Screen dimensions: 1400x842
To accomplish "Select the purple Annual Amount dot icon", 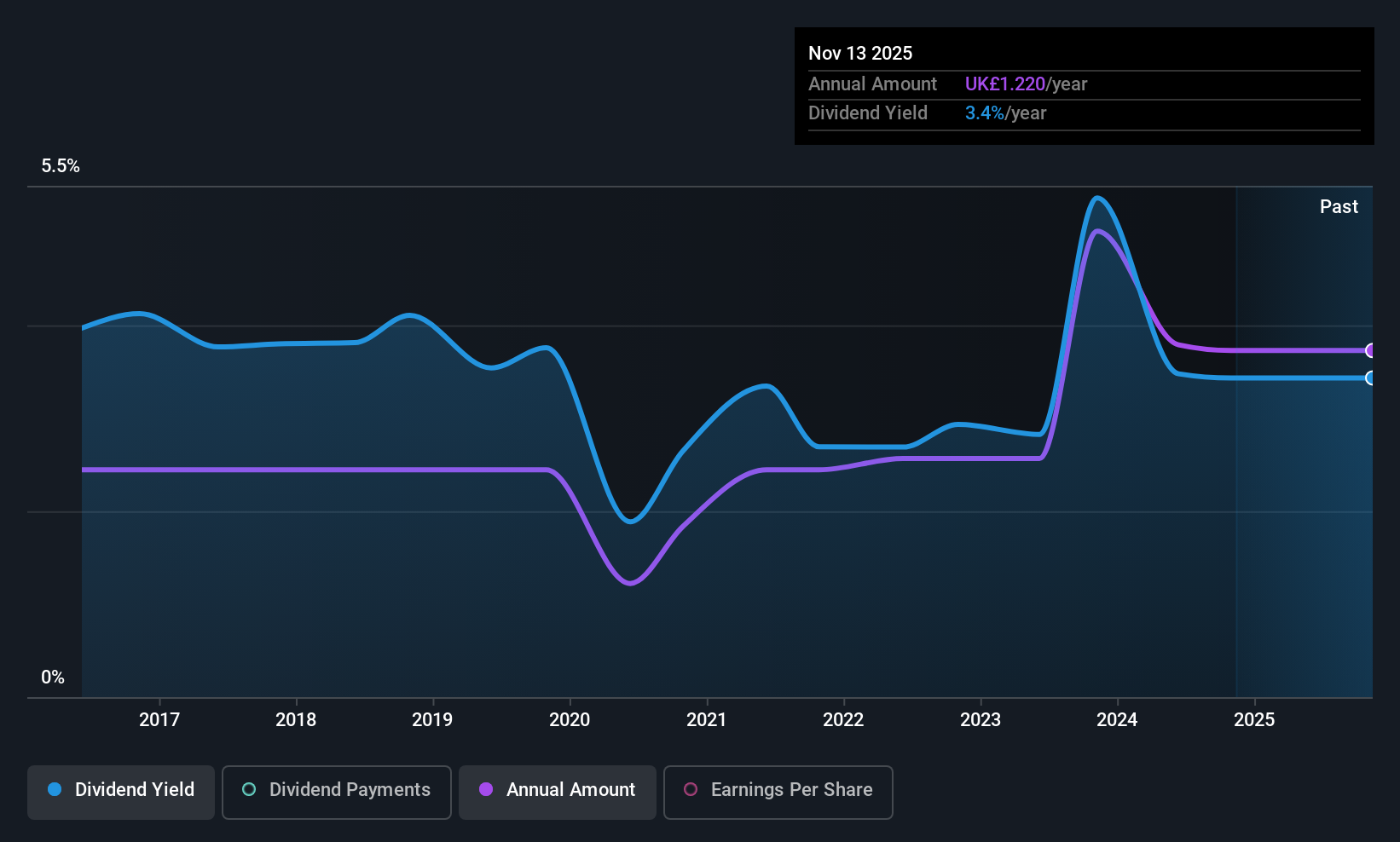I will 486,790.
